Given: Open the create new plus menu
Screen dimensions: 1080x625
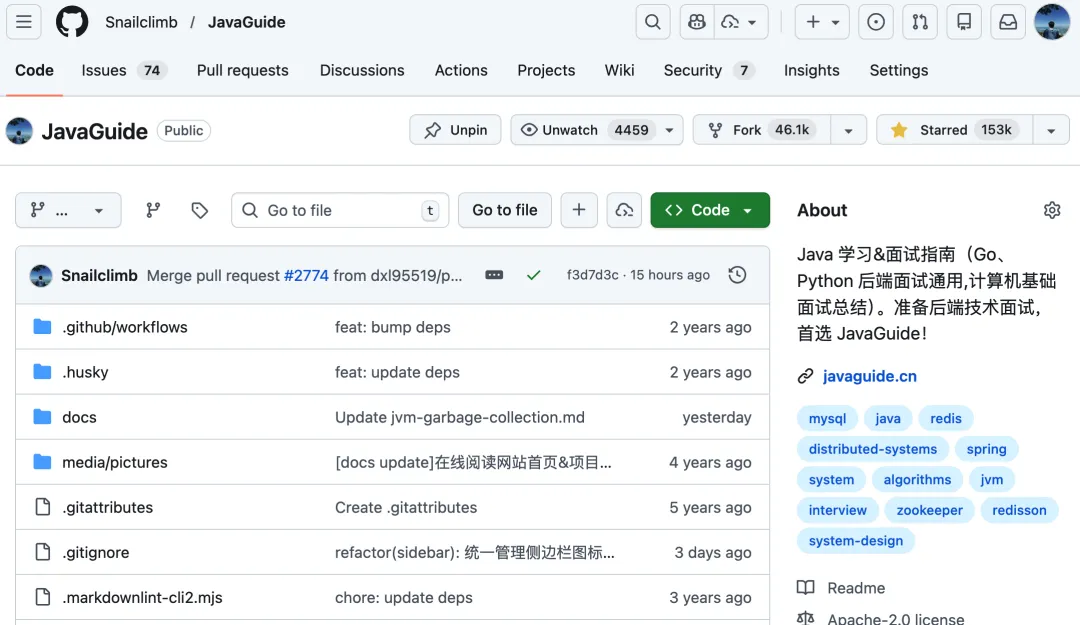Looking at the screenshot, I should (822, 22).
